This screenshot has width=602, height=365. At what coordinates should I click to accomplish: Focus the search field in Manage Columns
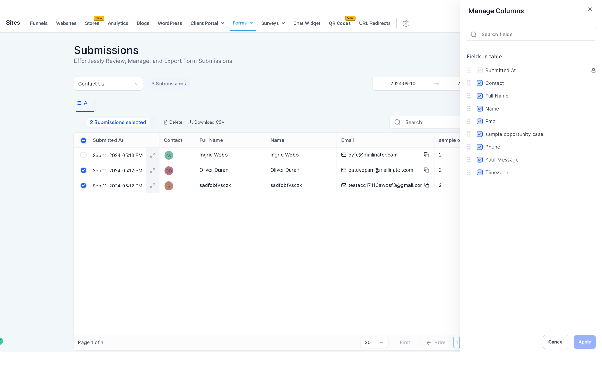(x=531, y=34)
